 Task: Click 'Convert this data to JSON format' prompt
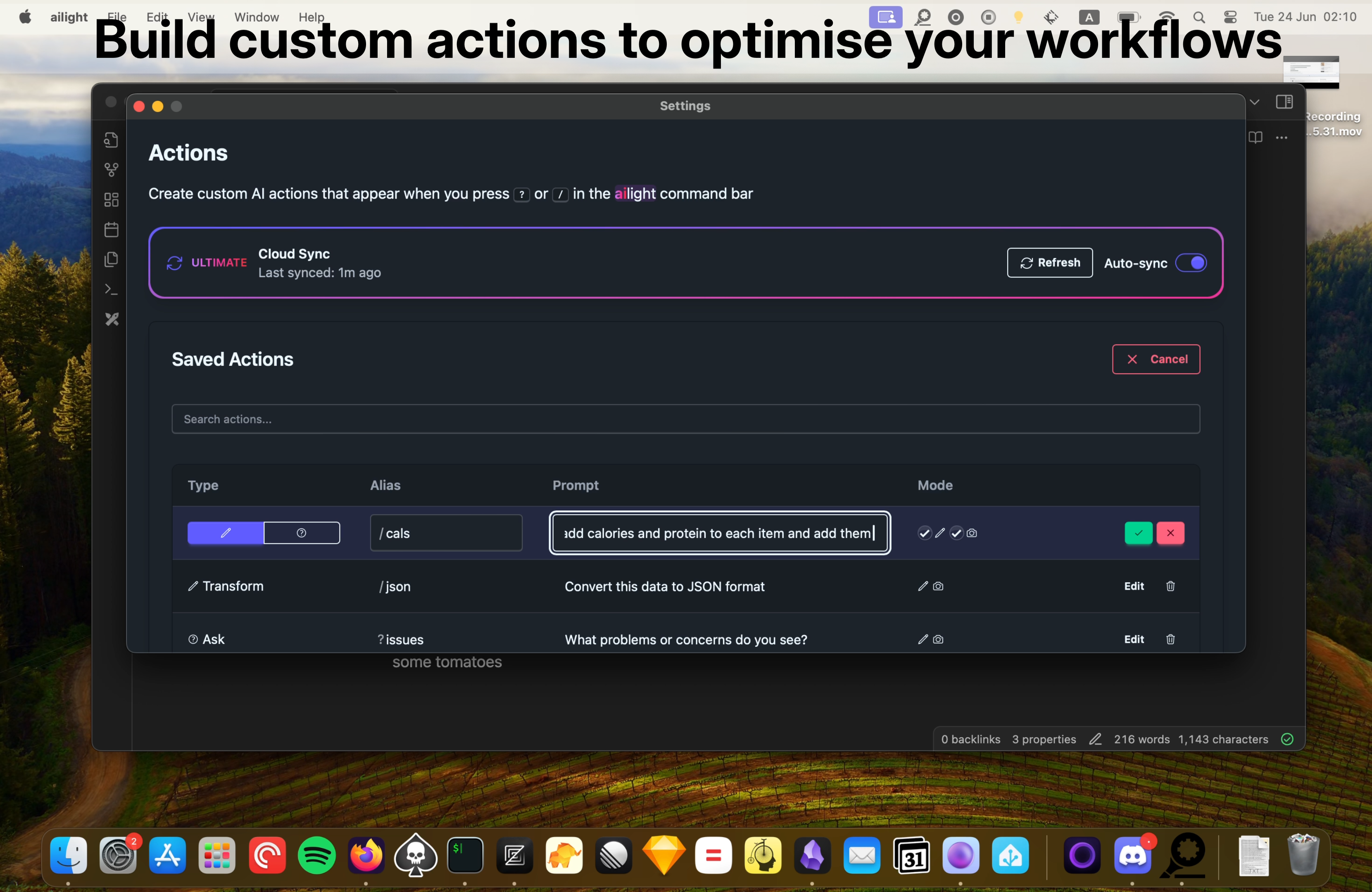pyautogui.click(x=665, y=586)
